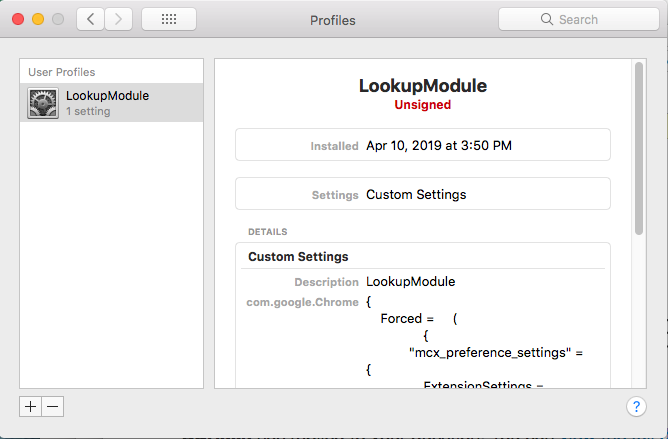Screen dimensions: 668x439
Task: Click the window's yellow minimize button
Action: [x=38, y=19]
